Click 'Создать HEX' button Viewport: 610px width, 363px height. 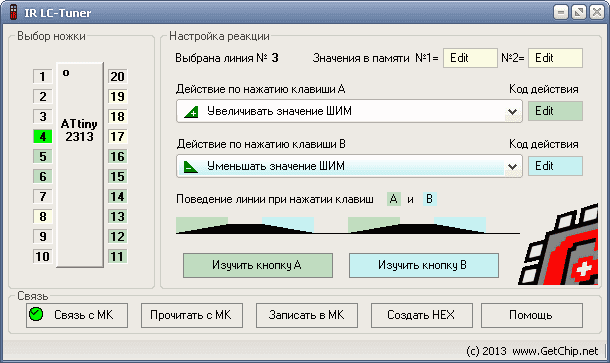point(422,315)
